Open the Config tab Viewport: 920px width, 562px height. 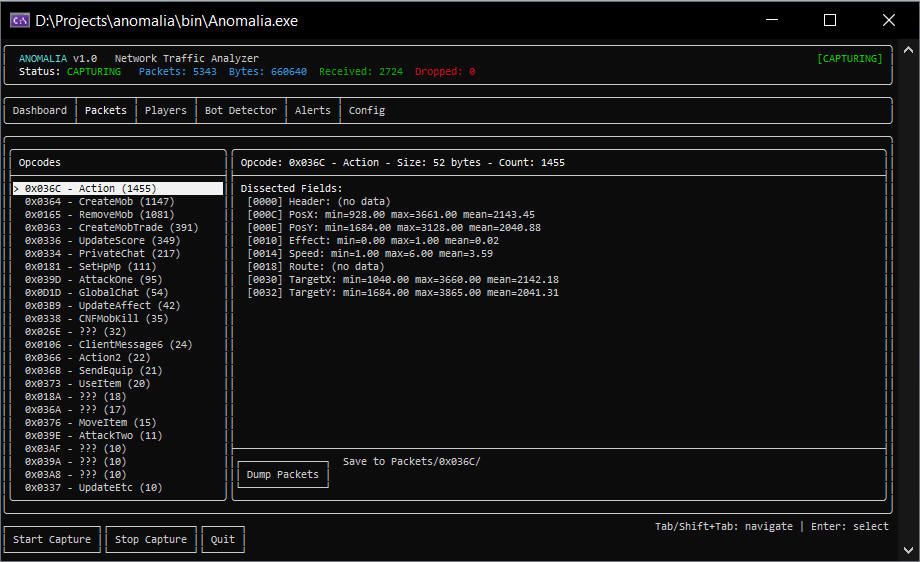click(367, 110)
